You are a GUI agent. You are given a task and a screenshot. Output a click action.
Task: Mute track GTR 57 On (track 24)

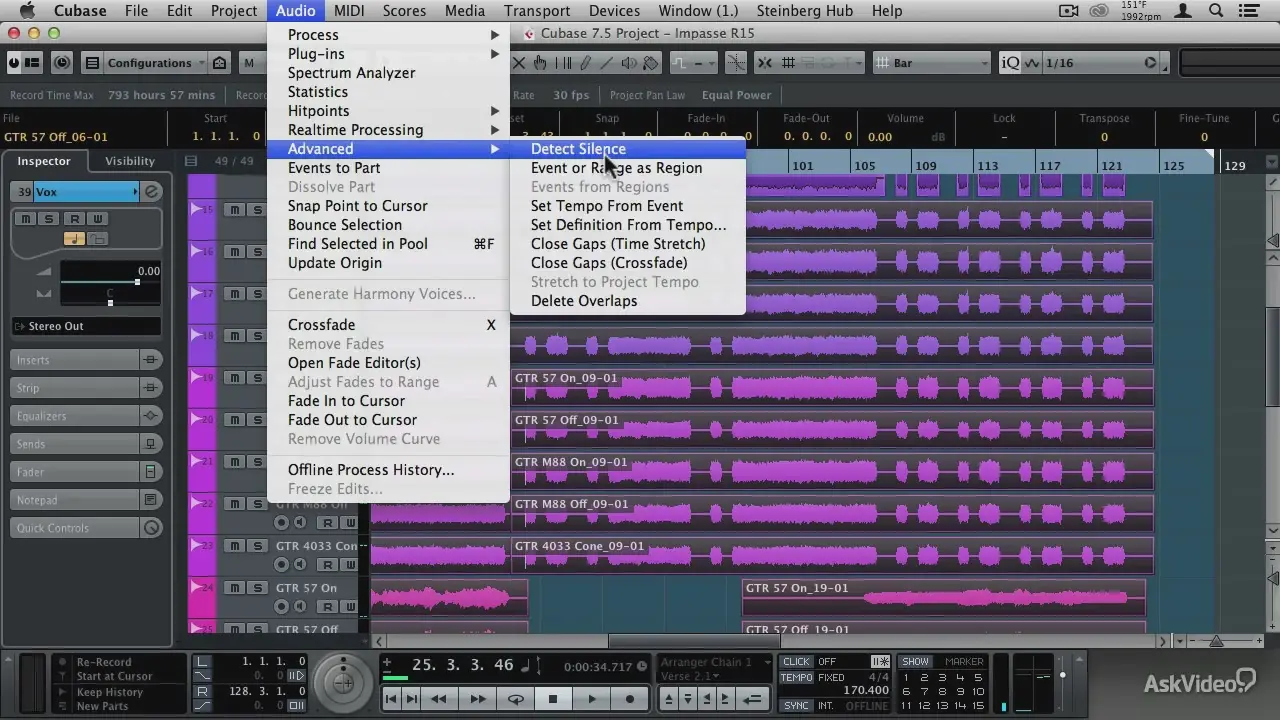(235, 588)
